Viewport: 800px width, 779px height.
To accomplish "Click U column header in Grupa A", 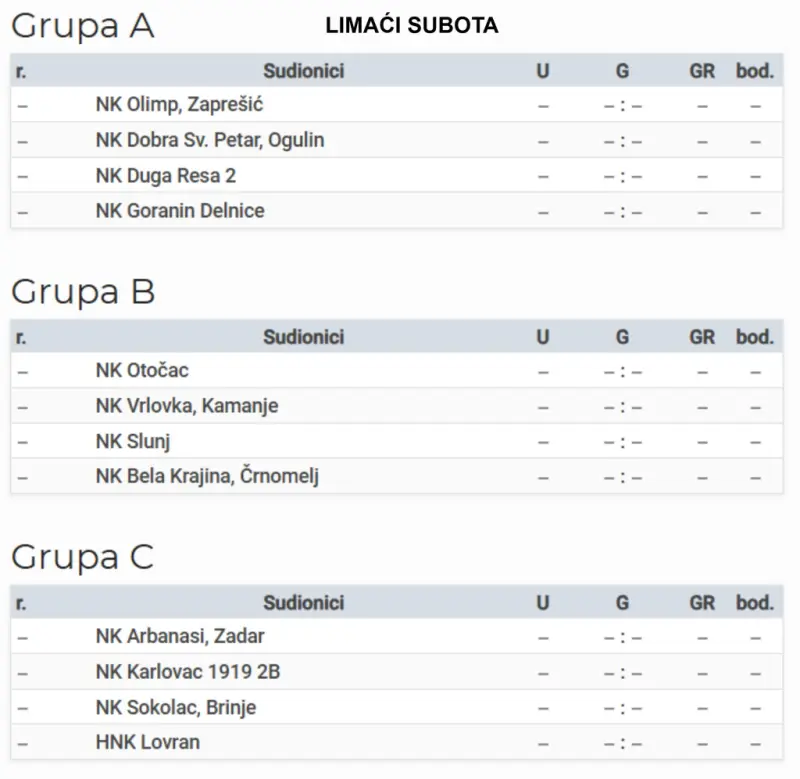I will 543,71.
